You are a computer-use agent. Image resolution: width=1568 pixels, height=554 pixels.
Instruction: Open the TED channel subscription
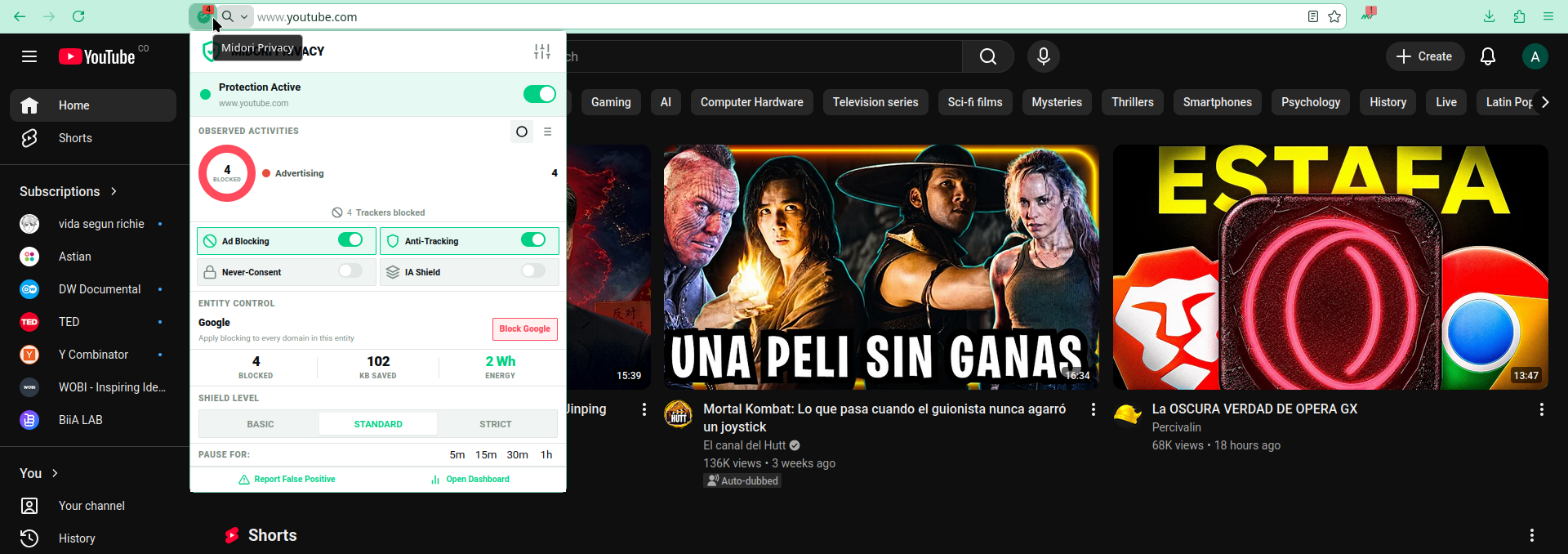click(x=93, y=322)
